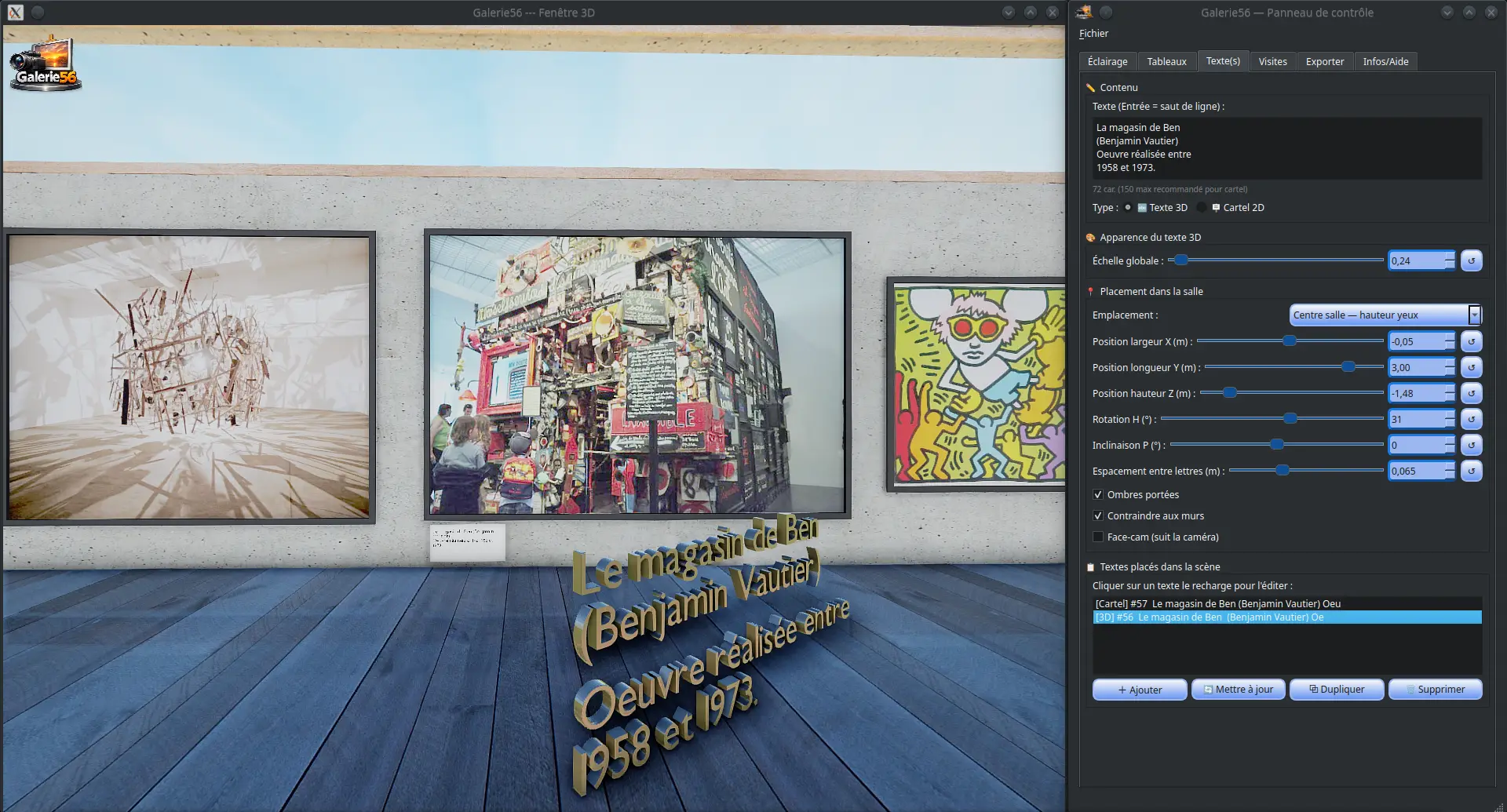Click the Rotation H spinbox arrows
Screen dimensions: 1507x812
tap(1450, 419)
